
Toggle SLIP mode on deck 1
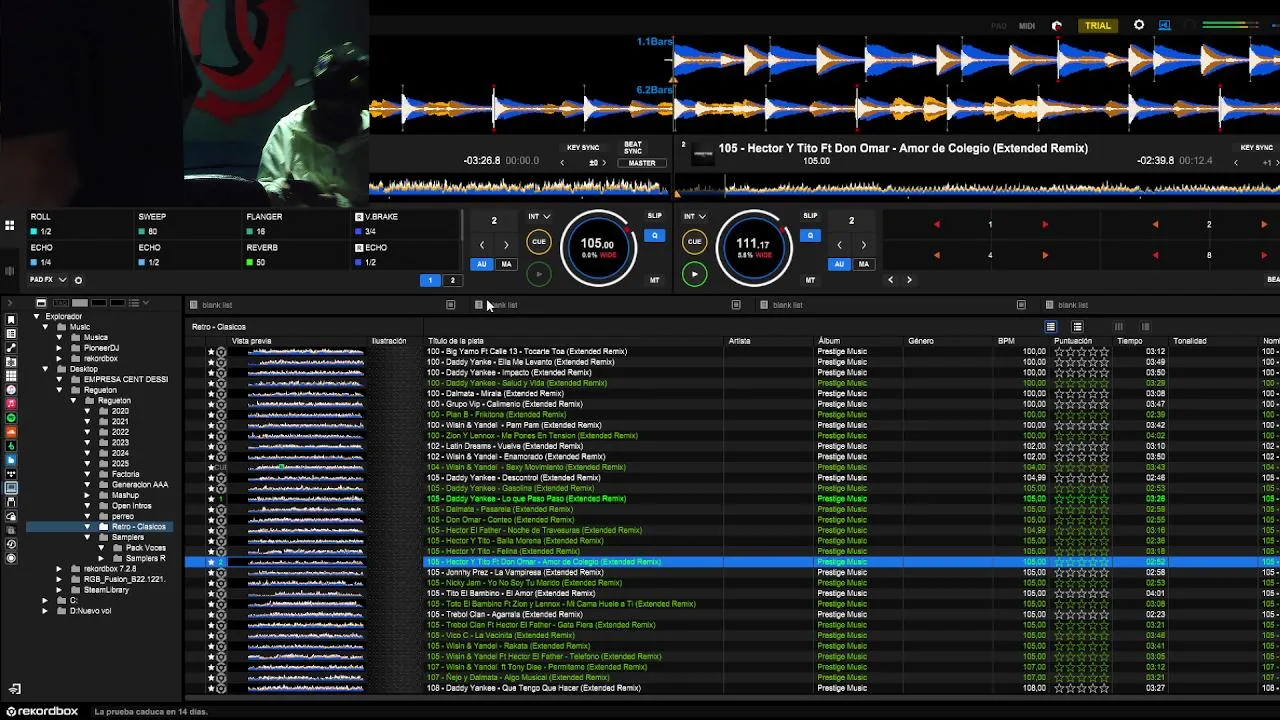pos(654,215)
